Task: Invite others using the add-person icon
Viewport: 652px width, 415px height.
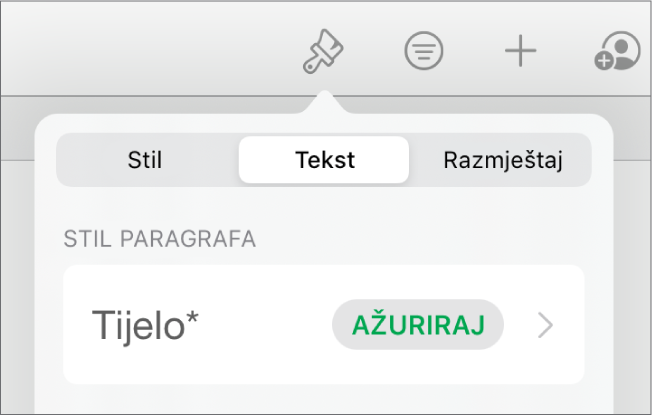Action: (617, 52)
